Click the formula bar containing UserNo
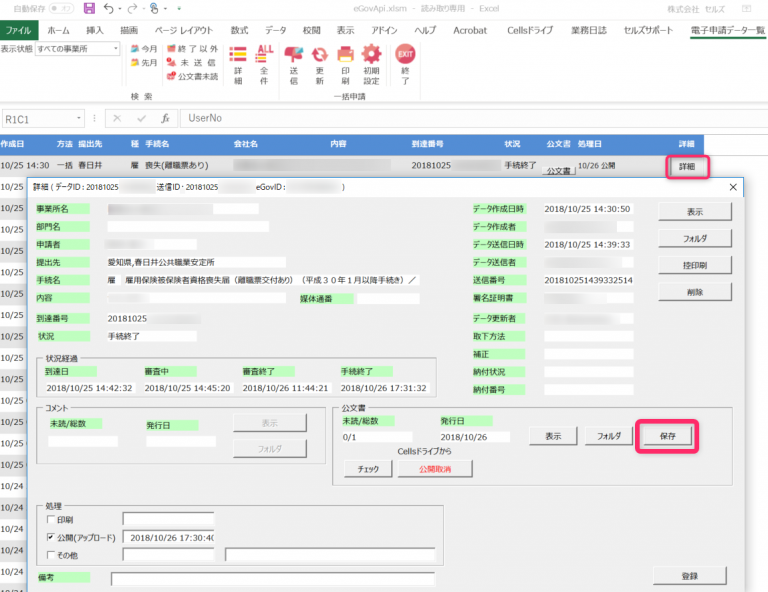The image size is (768, 592). [474, 118]
